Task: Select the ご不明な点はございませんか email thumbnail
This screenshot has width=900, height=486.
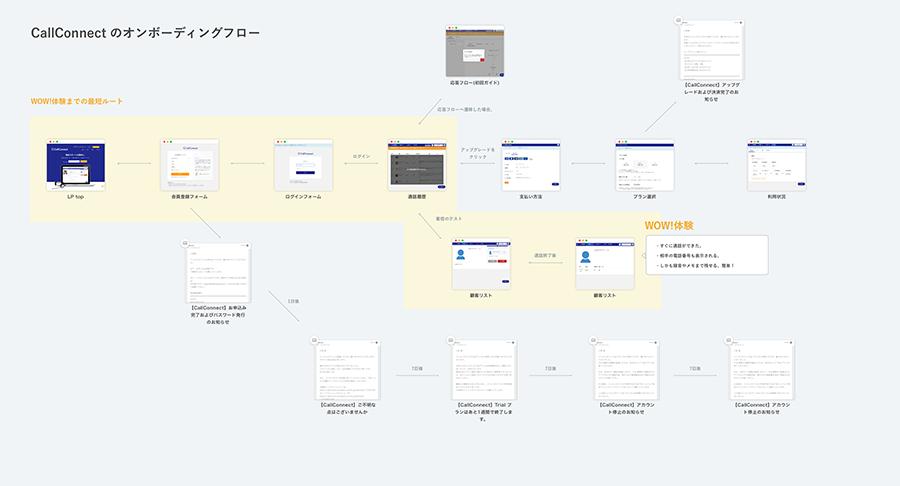Action: click(348, 370)
